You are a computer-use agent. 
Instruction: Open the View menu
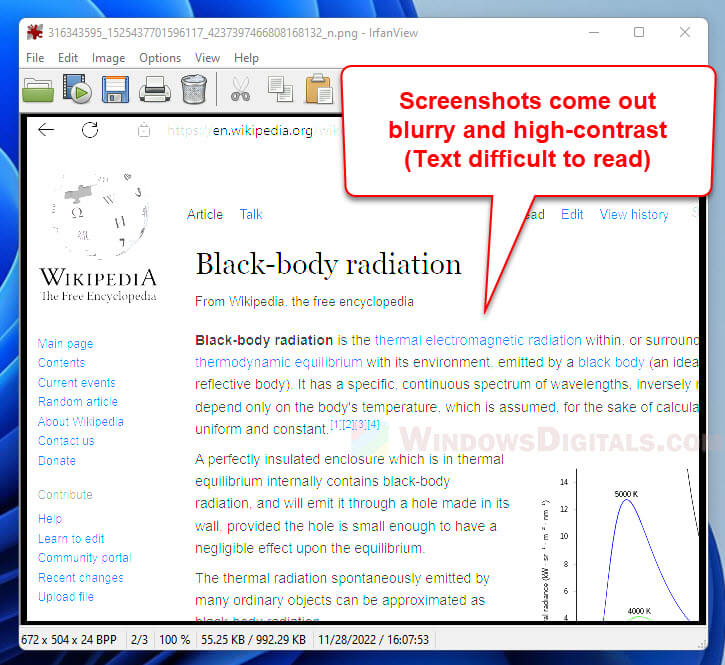pyautogui.click(x=207, y=58)
